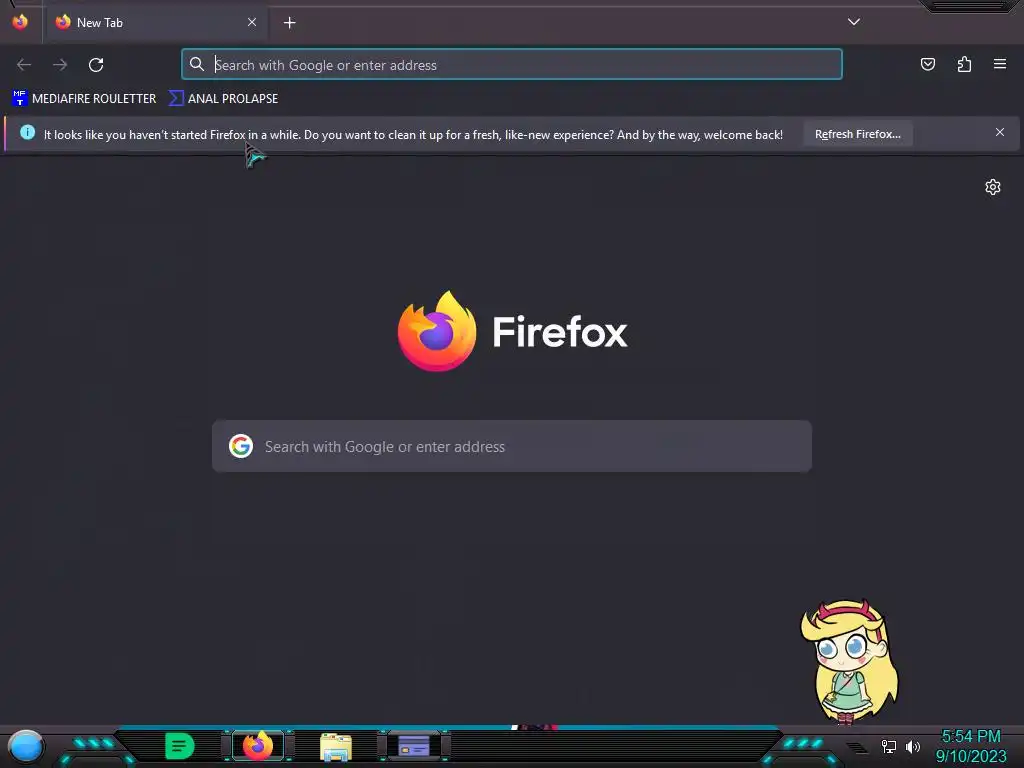
Task: Open File Explorer from taskbar
Action: (336, 746)
